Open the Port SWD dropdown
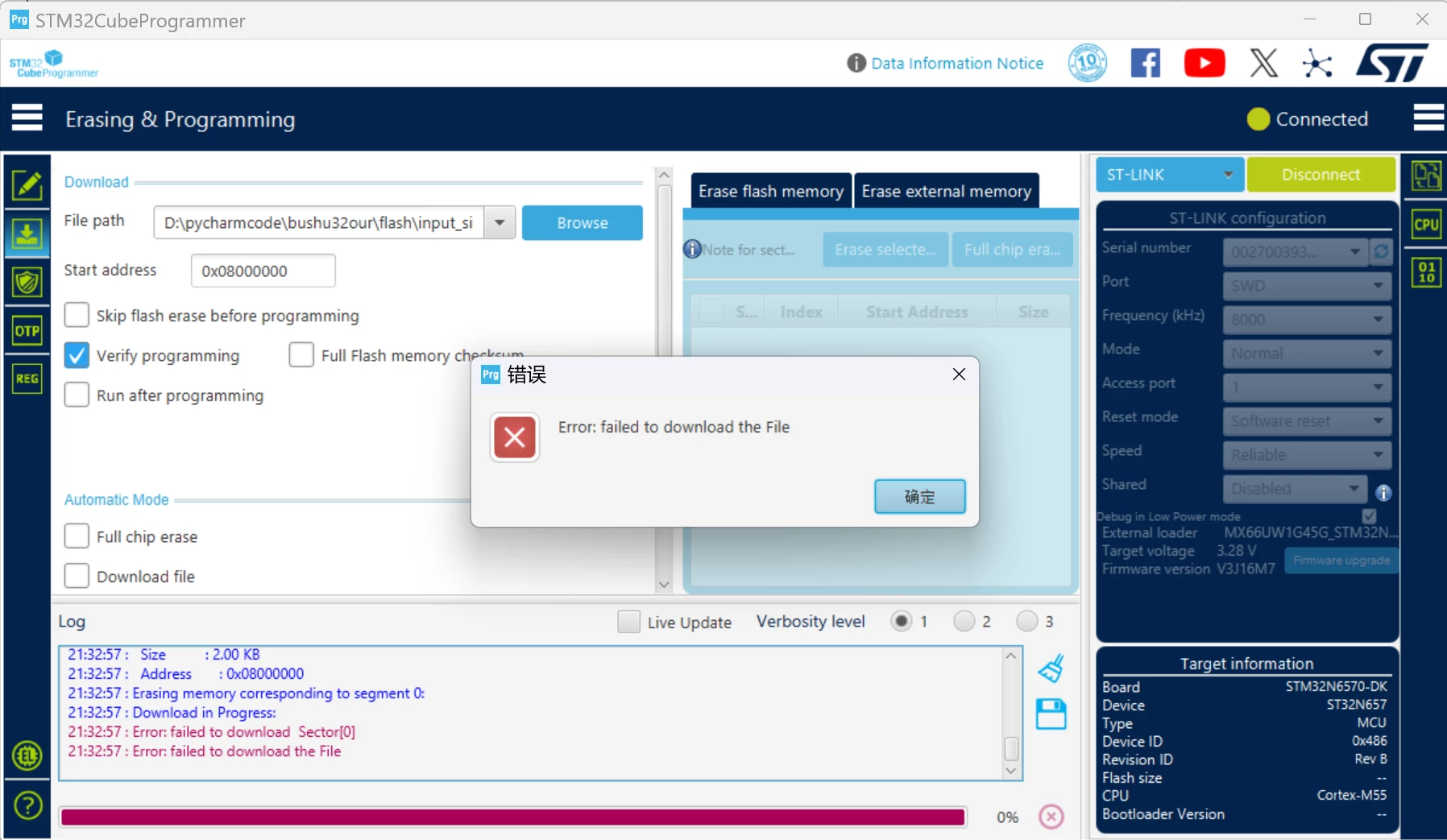This screenshot has height=840, width=1447. pos(1307,286)
